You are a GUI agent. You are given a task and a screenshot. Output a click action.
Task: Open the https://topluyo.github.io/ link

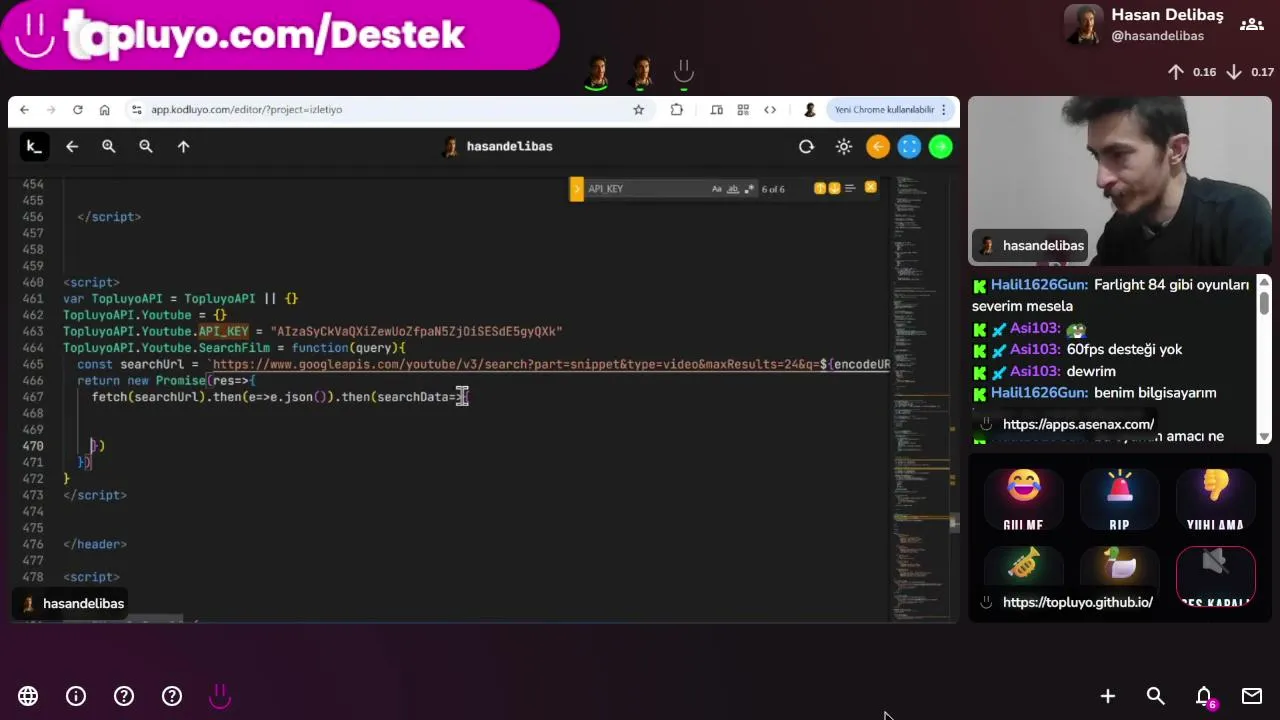(1078, 603)
